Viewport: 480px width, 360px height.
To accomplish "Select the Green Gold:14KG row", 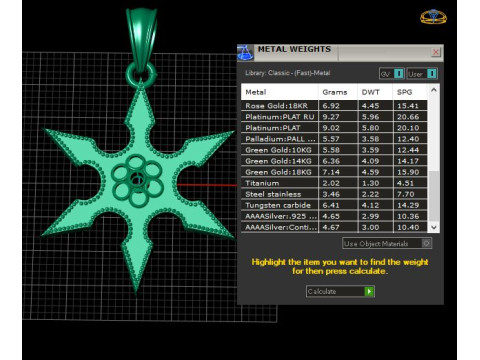I will [x=334, y=161].
